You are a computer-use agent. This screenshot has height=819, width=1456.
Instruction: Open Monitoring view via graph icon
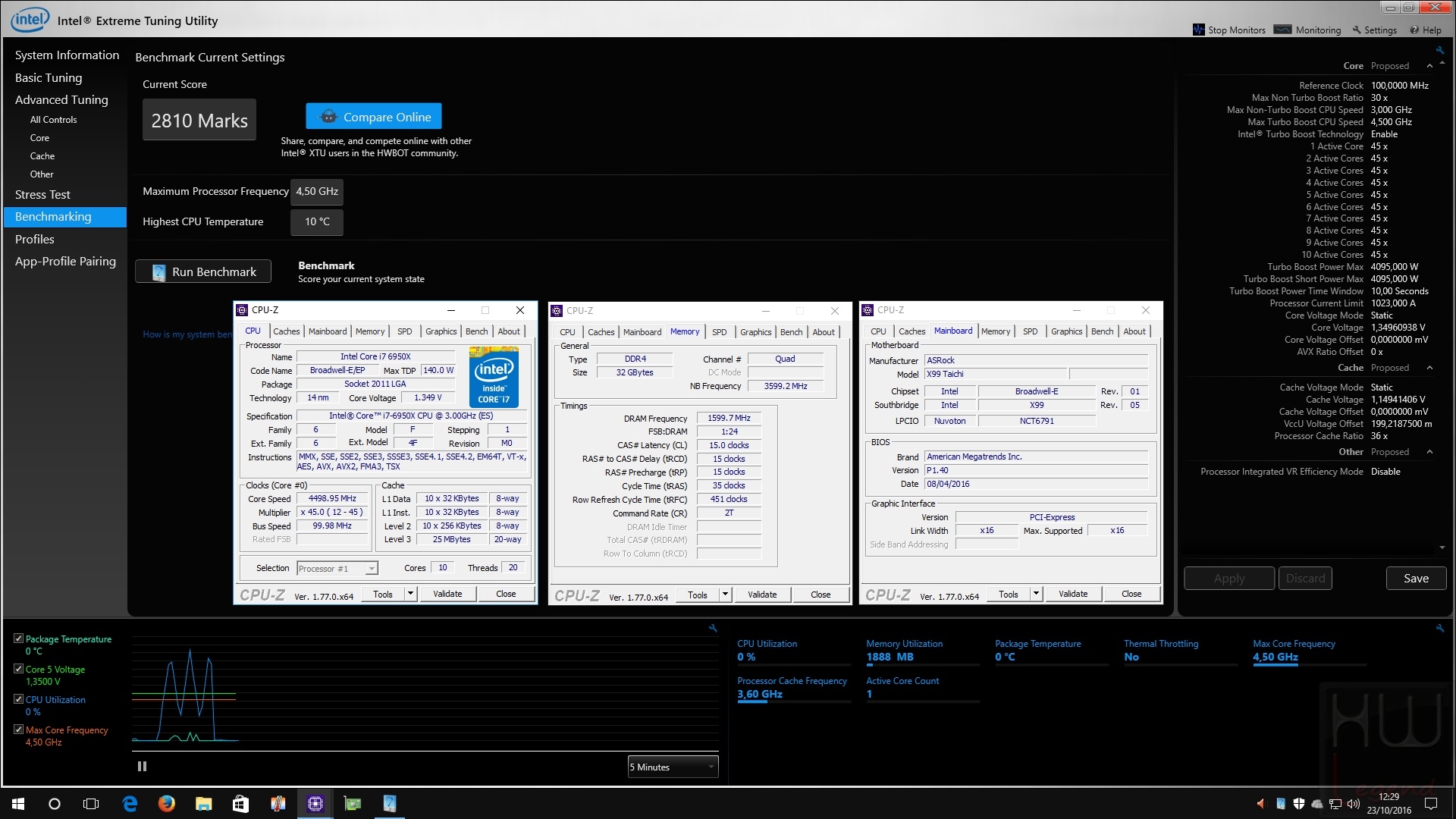[1282, 30]
